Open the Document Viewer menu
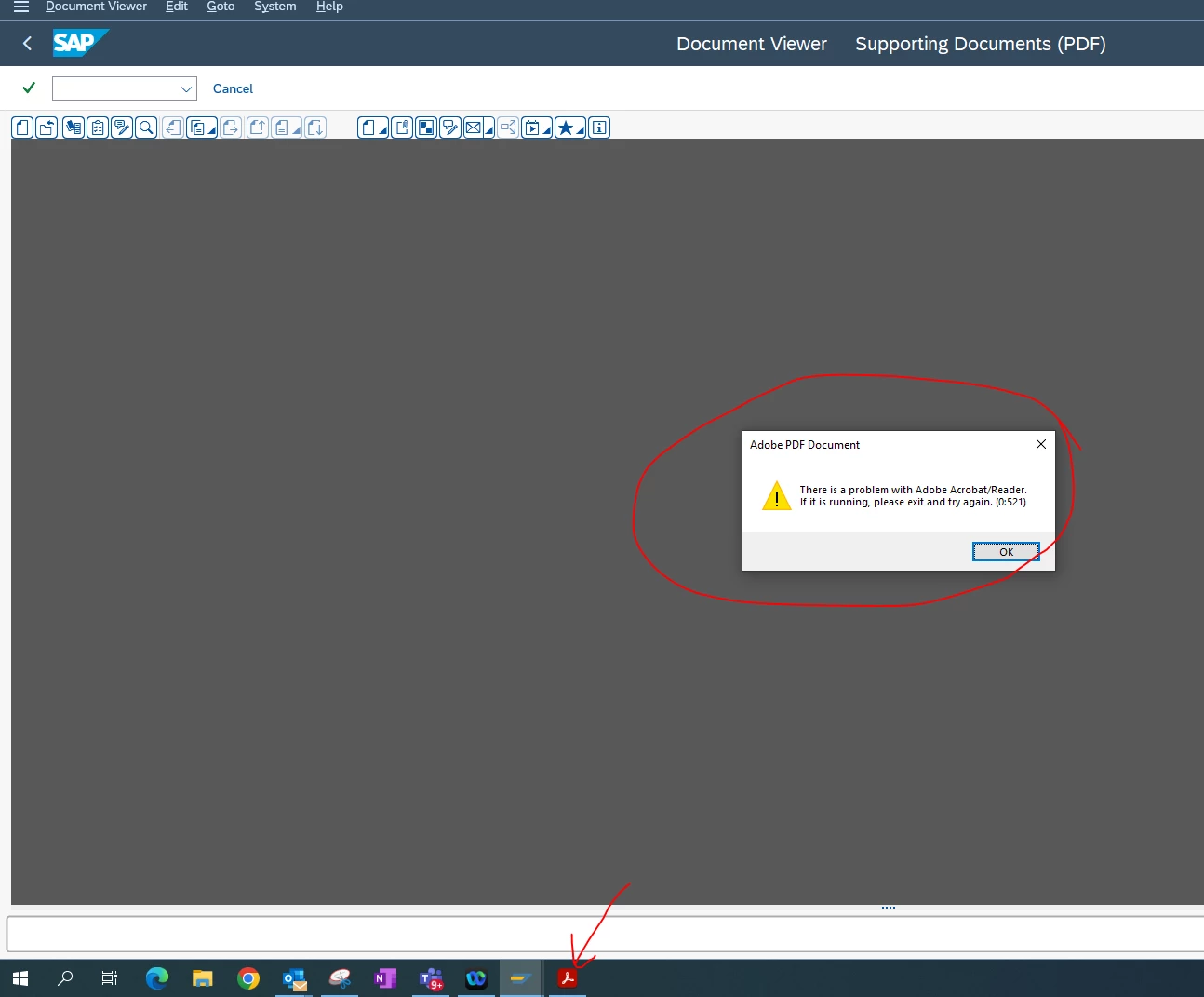The width and height of the screenshot is (1204, 997). coord(96,7)
